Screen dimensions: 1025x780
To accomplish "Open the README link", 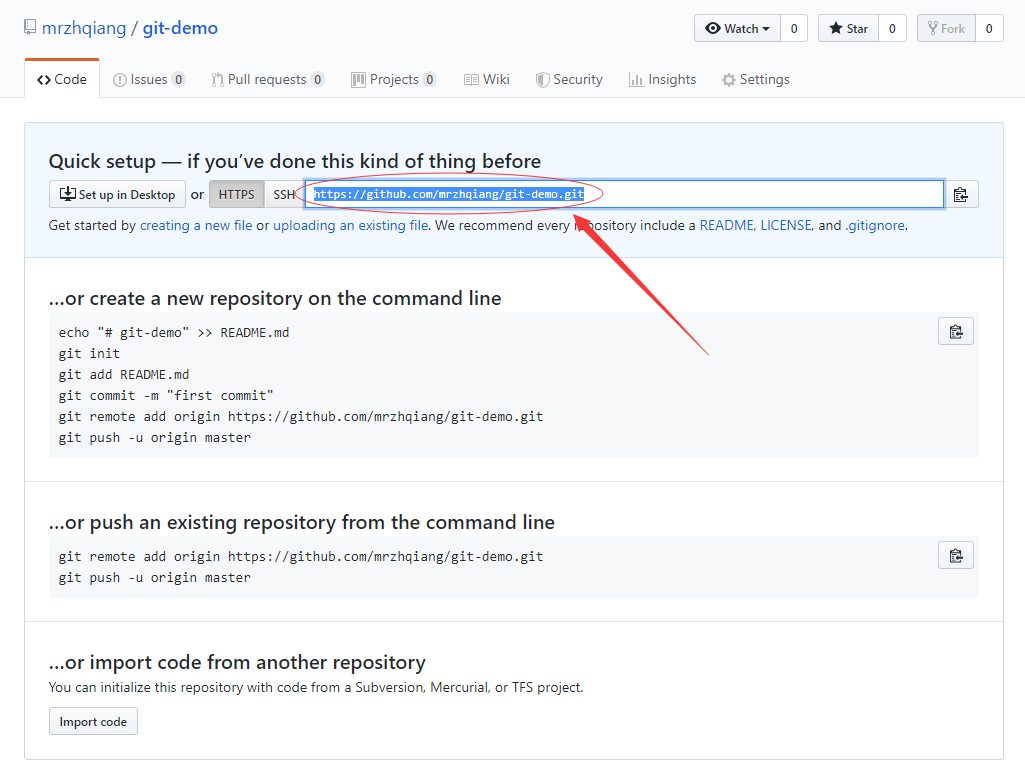I will (726, 226).
